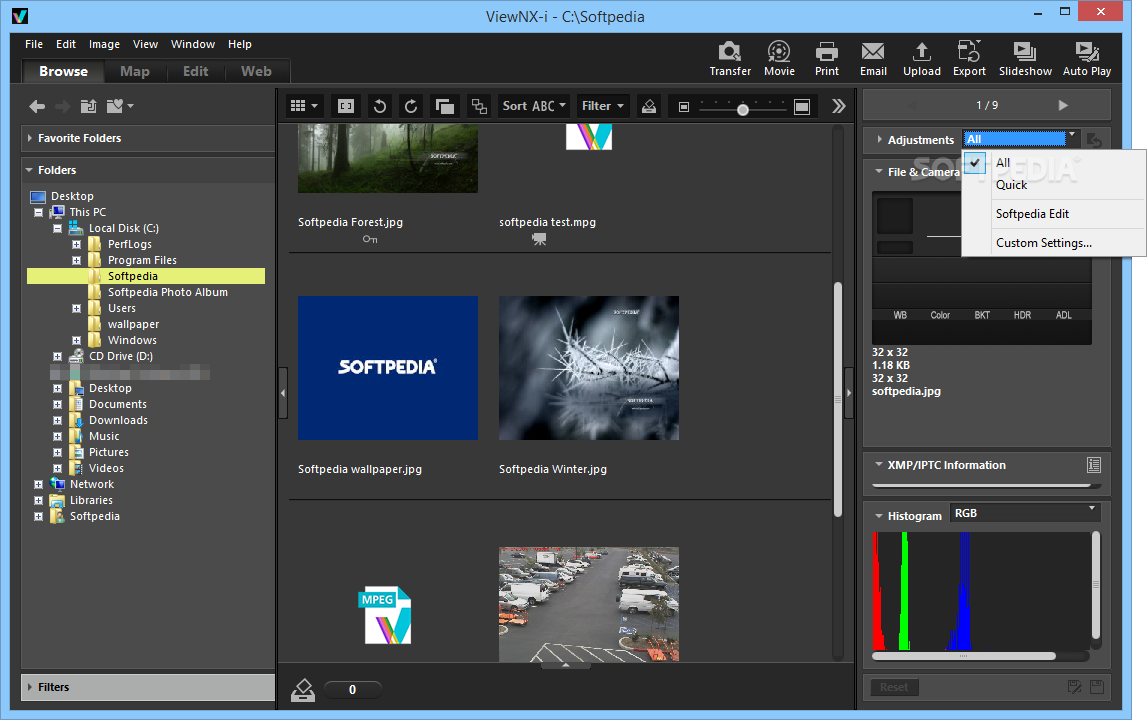Go back with the left arrow
The image size is (1147, 720).
pyautogui.click(x=37, y=107)
